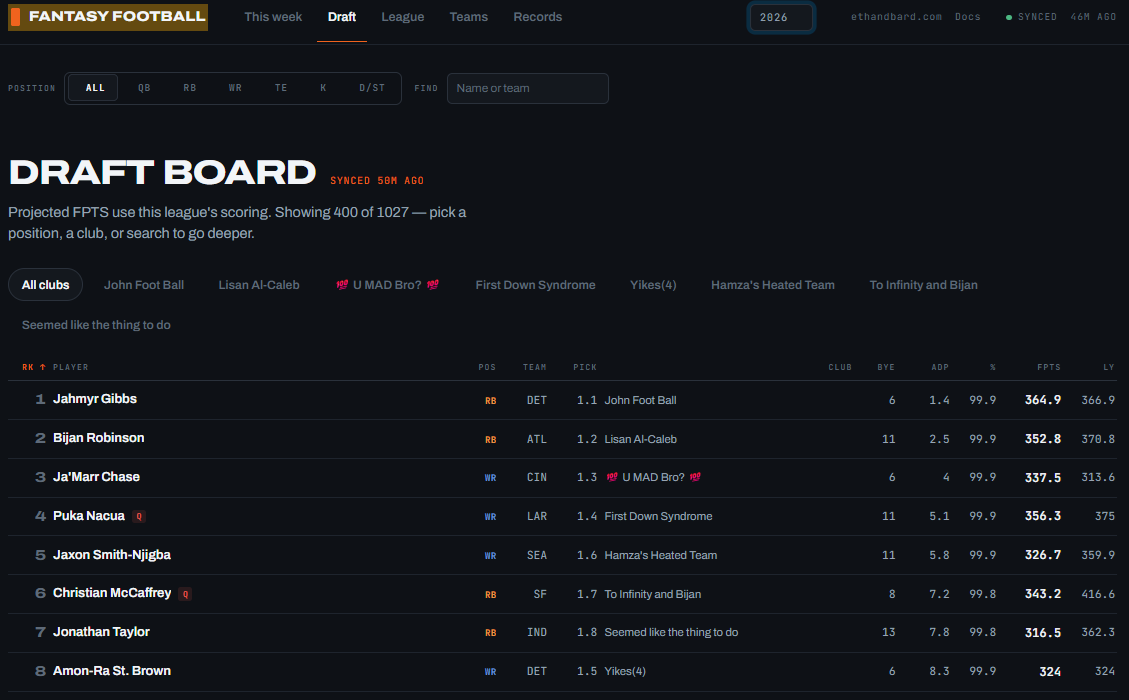
Task: Filter by Lisan Al-Caleb club chip
Action: [x=259, y=284]
